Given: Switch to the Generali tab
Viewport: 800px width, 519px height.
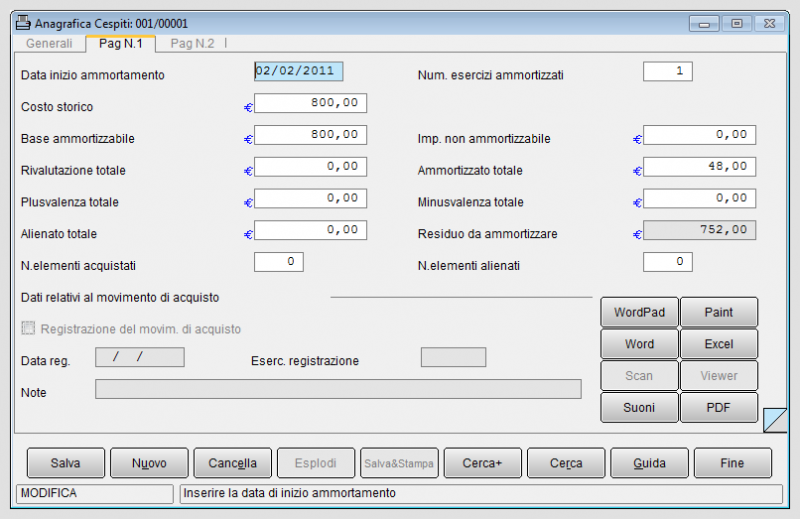Looking at the screenshot, I should (x=49, y=43).
